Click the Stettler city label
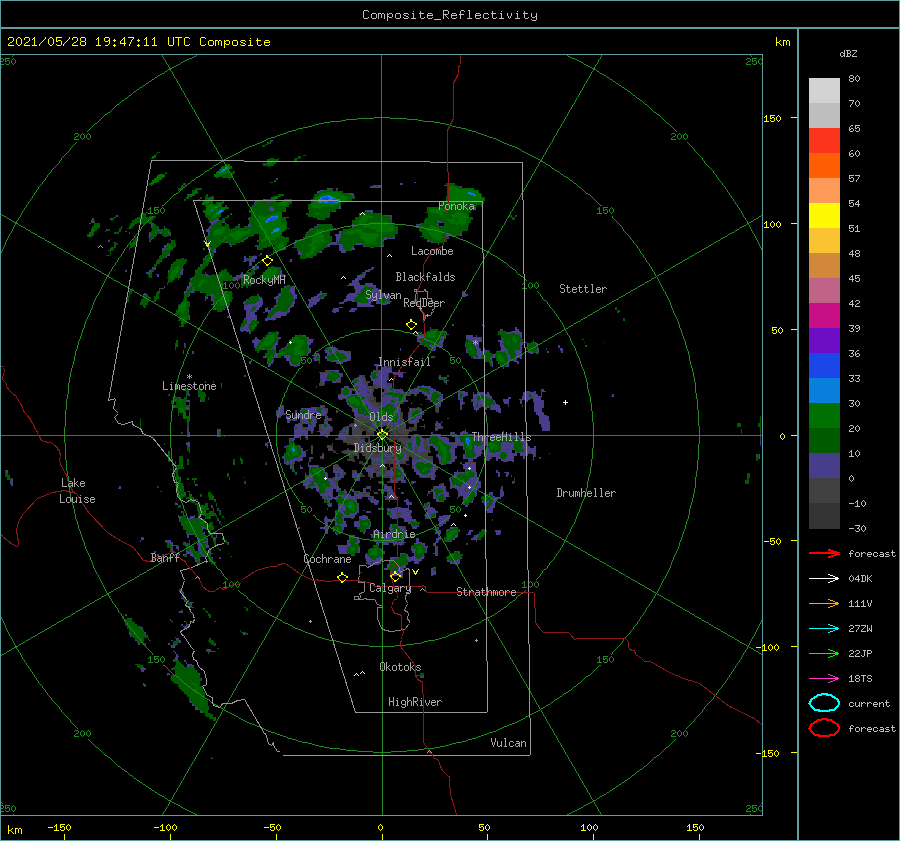The height and width of the screenshot is (841, 900). click(x=583, y=289)
